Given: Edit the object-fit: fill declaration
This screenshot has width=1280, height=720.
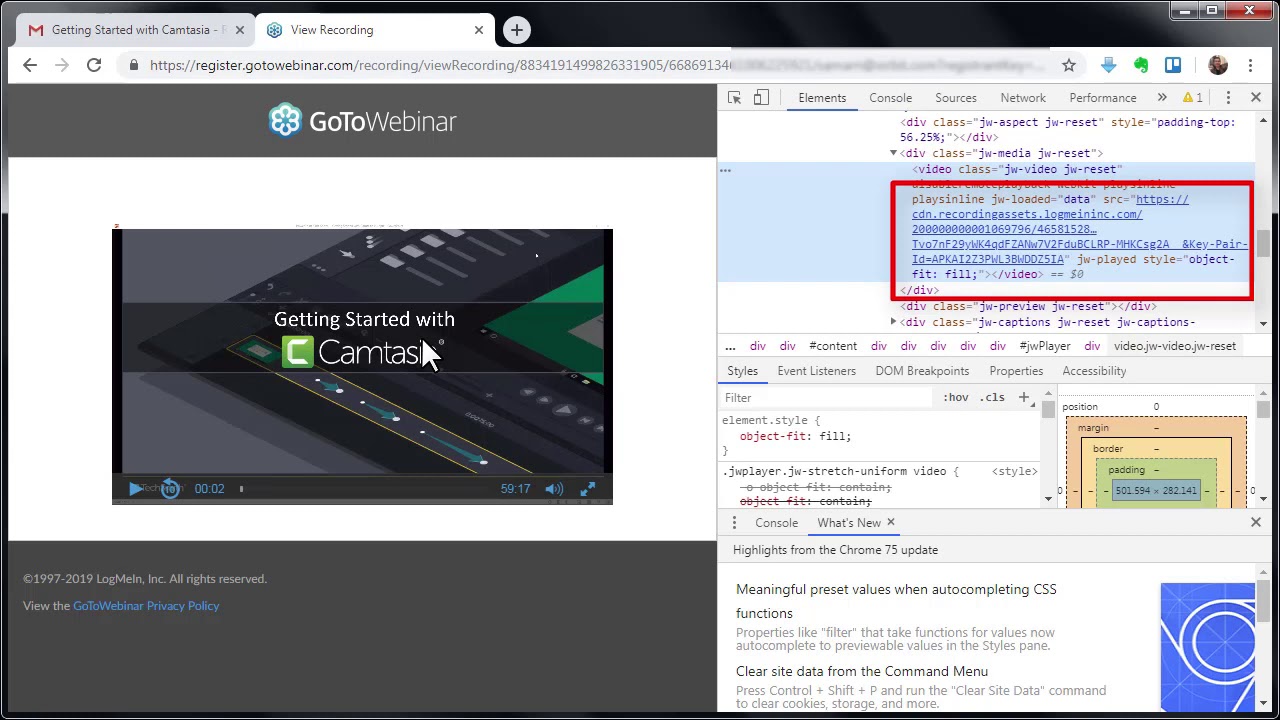Looking at the screenshot, I should coord(795,437).
